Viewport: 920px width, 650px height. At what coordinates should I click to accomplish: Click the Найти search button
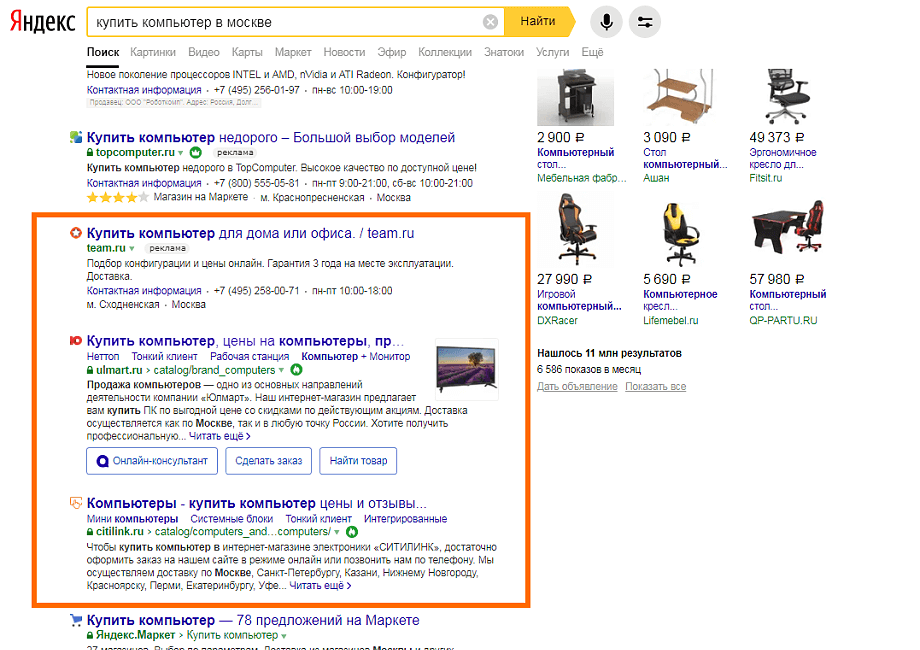click(x=539, y=22)
